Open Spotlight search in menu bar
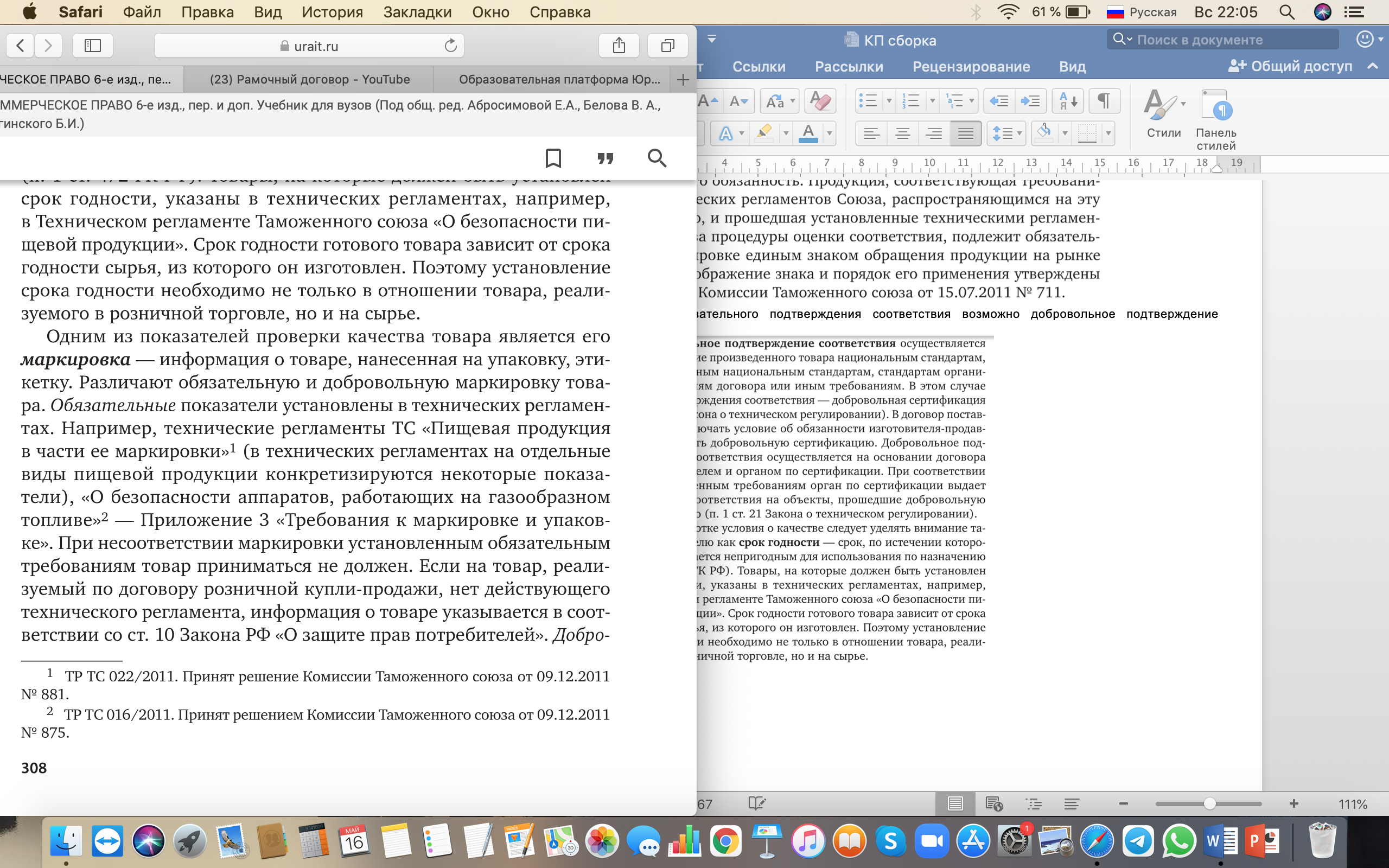Screen dimensions: 1389x868 click(x=1287, y=12)
